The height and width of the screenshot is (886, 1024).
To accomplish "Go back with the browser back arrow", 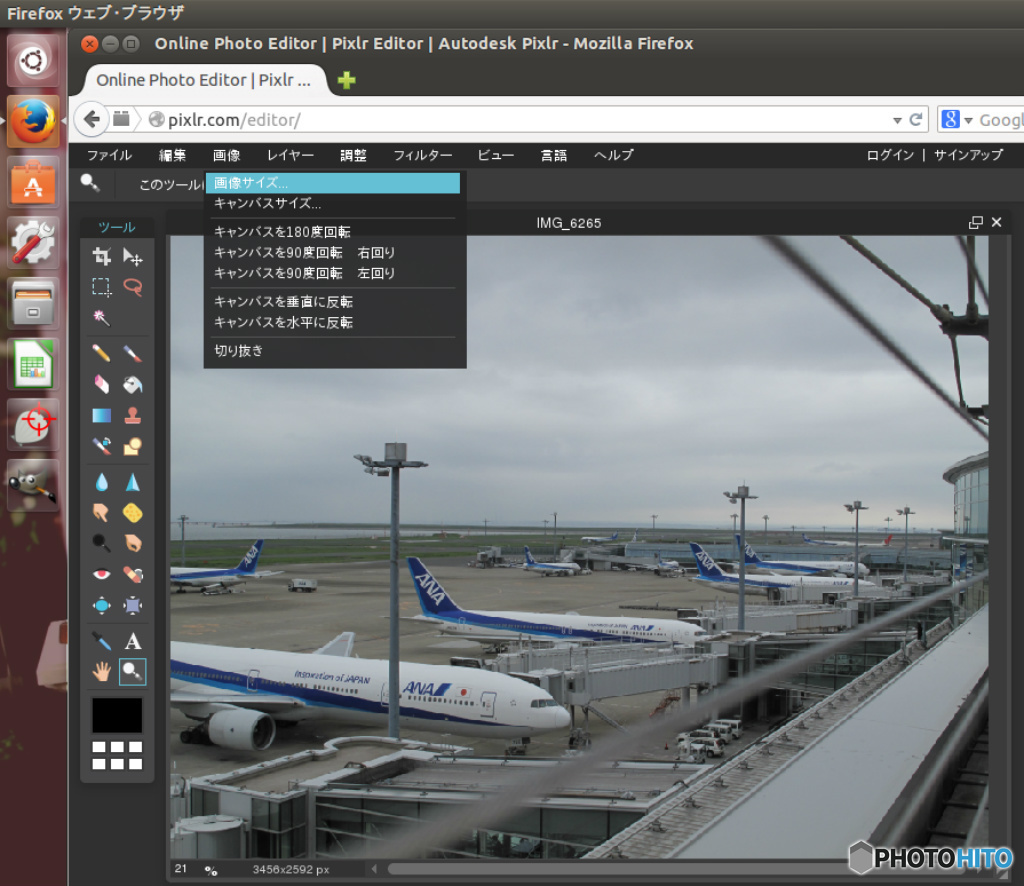I will (x=92, y=119).
